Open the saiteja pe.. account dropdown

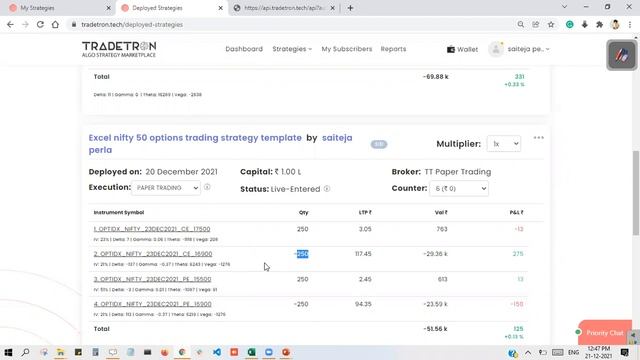pyautogui.click(x=528, y=49)
